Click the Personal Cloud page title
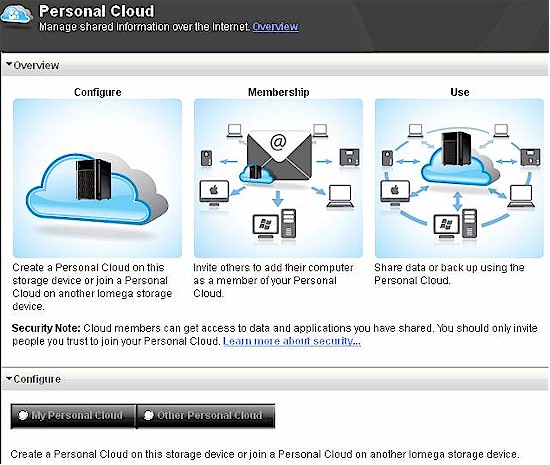 (x=96, y=11)
